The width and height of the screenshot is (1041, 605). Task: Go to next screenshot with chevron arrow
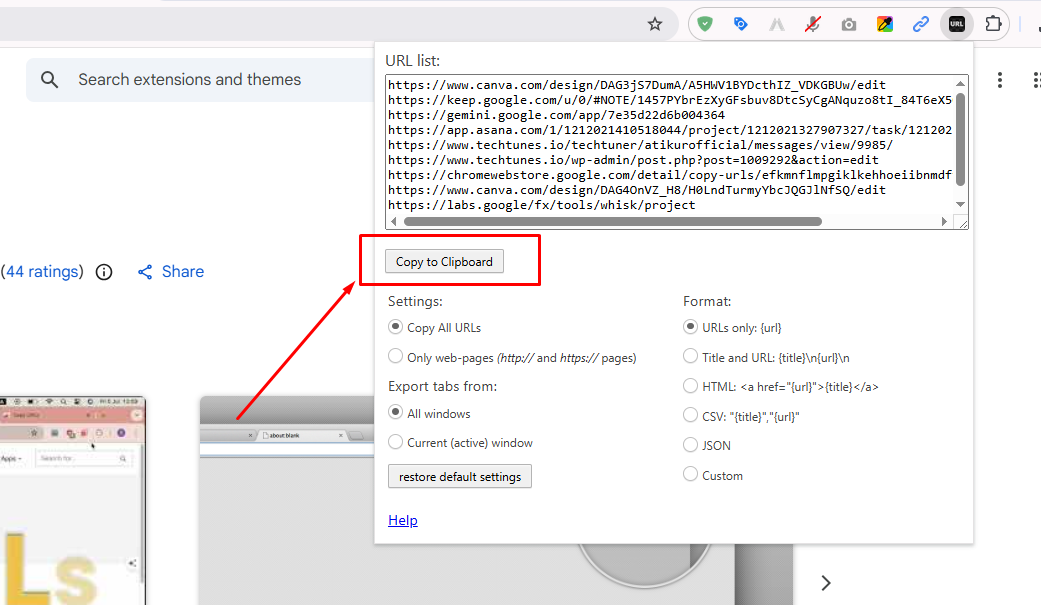point(825,583)
